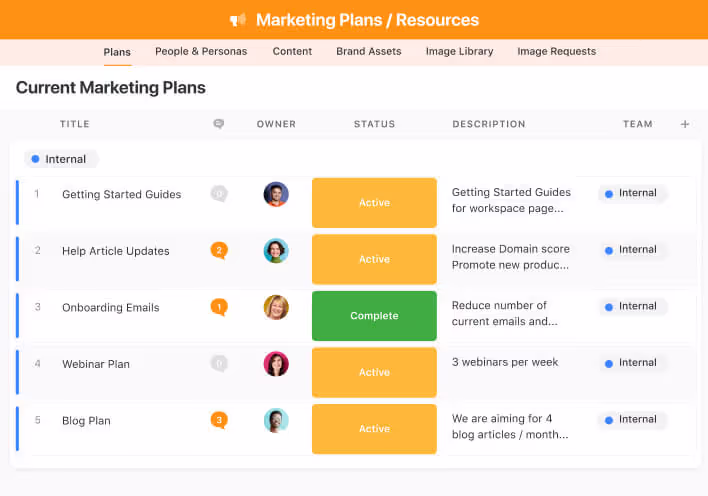This screenshot has width=708, height=496.
Task: Click owner avatar for Getting Started Guides
Action: 276,194
